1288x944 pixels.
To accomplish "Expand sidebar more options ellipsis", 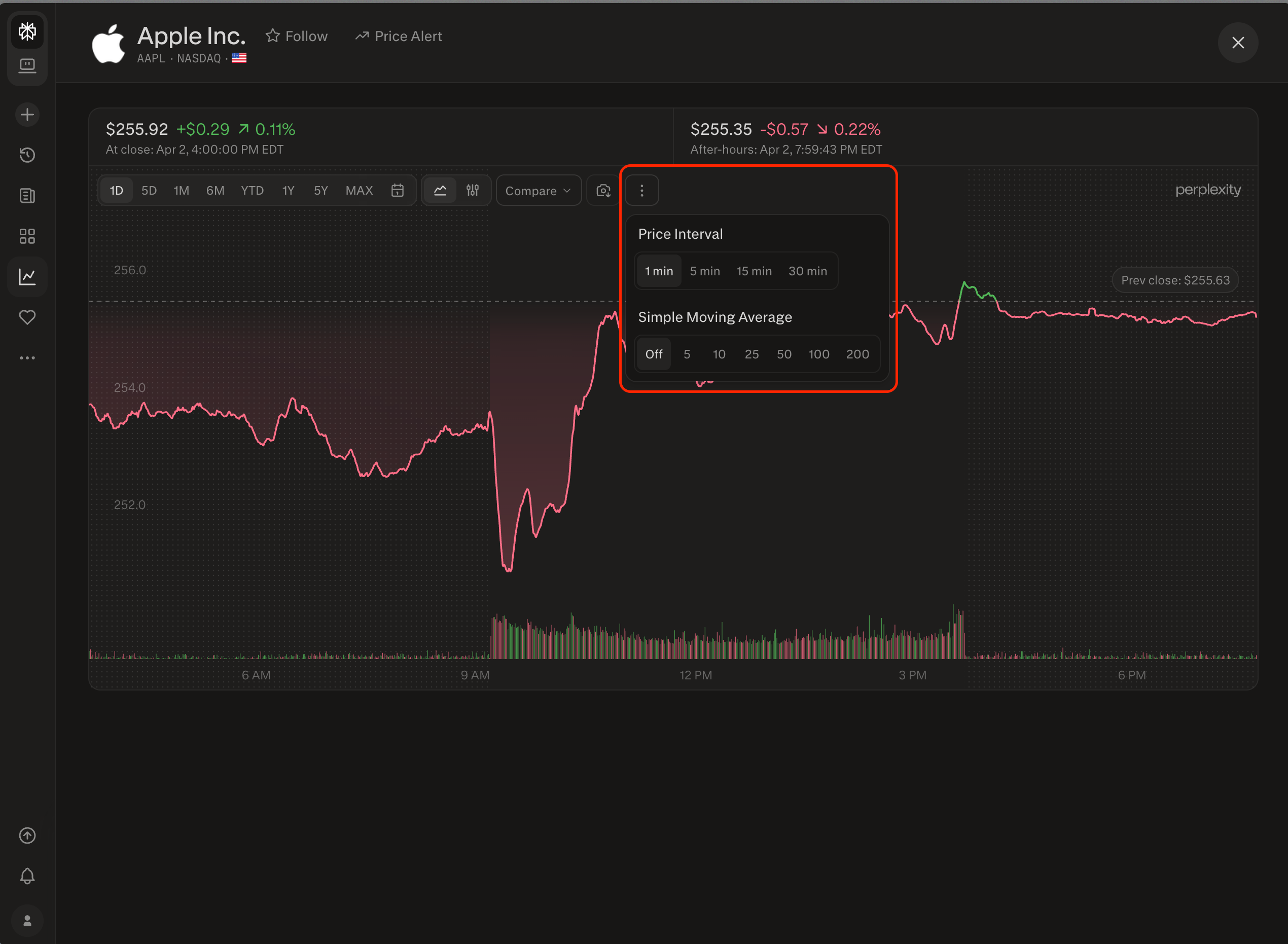I will coord(27,358).
